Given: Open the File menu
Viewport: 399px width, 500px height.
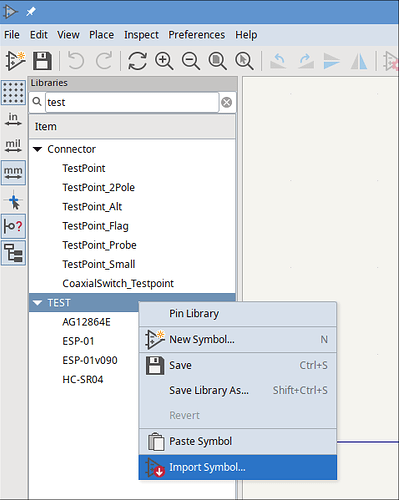Looking at the screenshot, I should click(12, 35).
